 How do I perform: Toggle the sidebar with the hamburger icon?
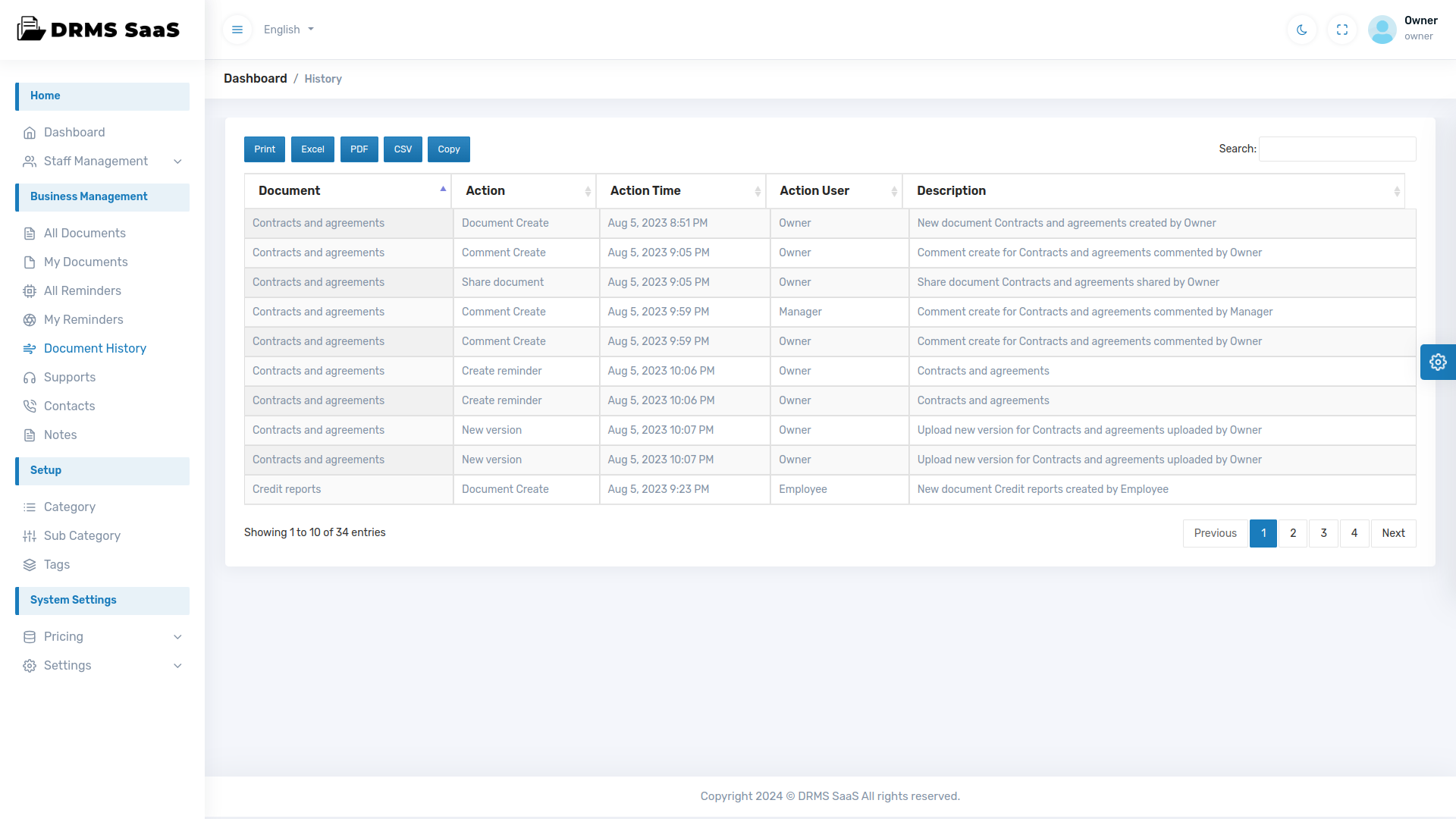pos(237,30)
